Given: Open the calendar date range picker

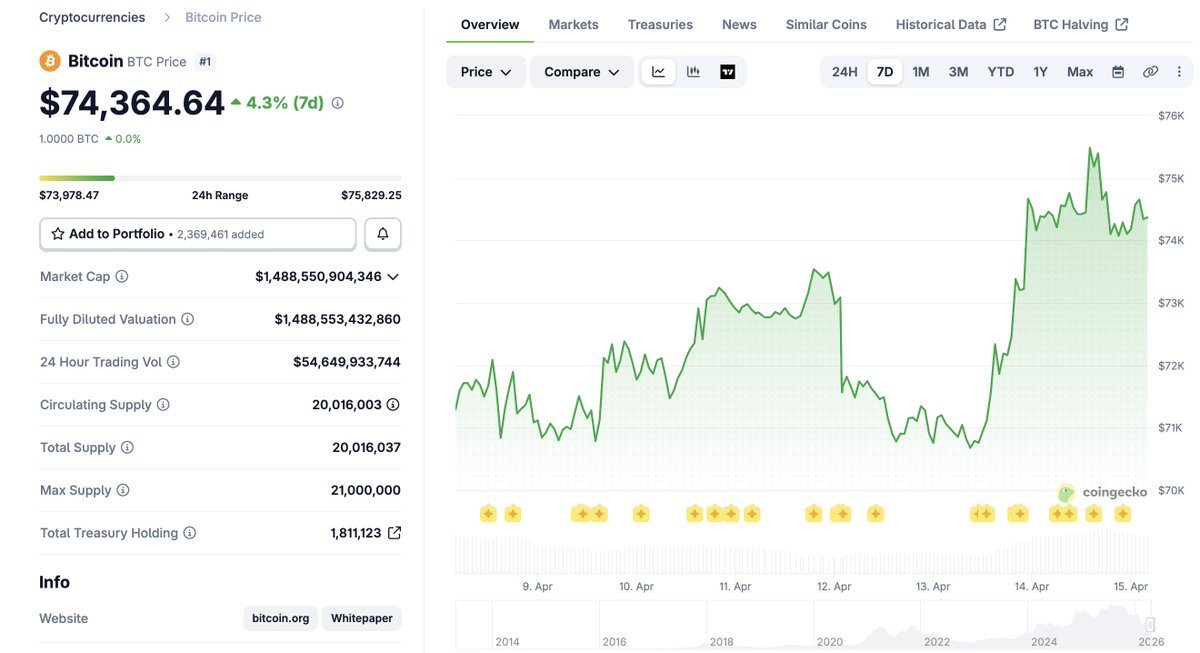Looking at the screenshot, I should 1118,72.
